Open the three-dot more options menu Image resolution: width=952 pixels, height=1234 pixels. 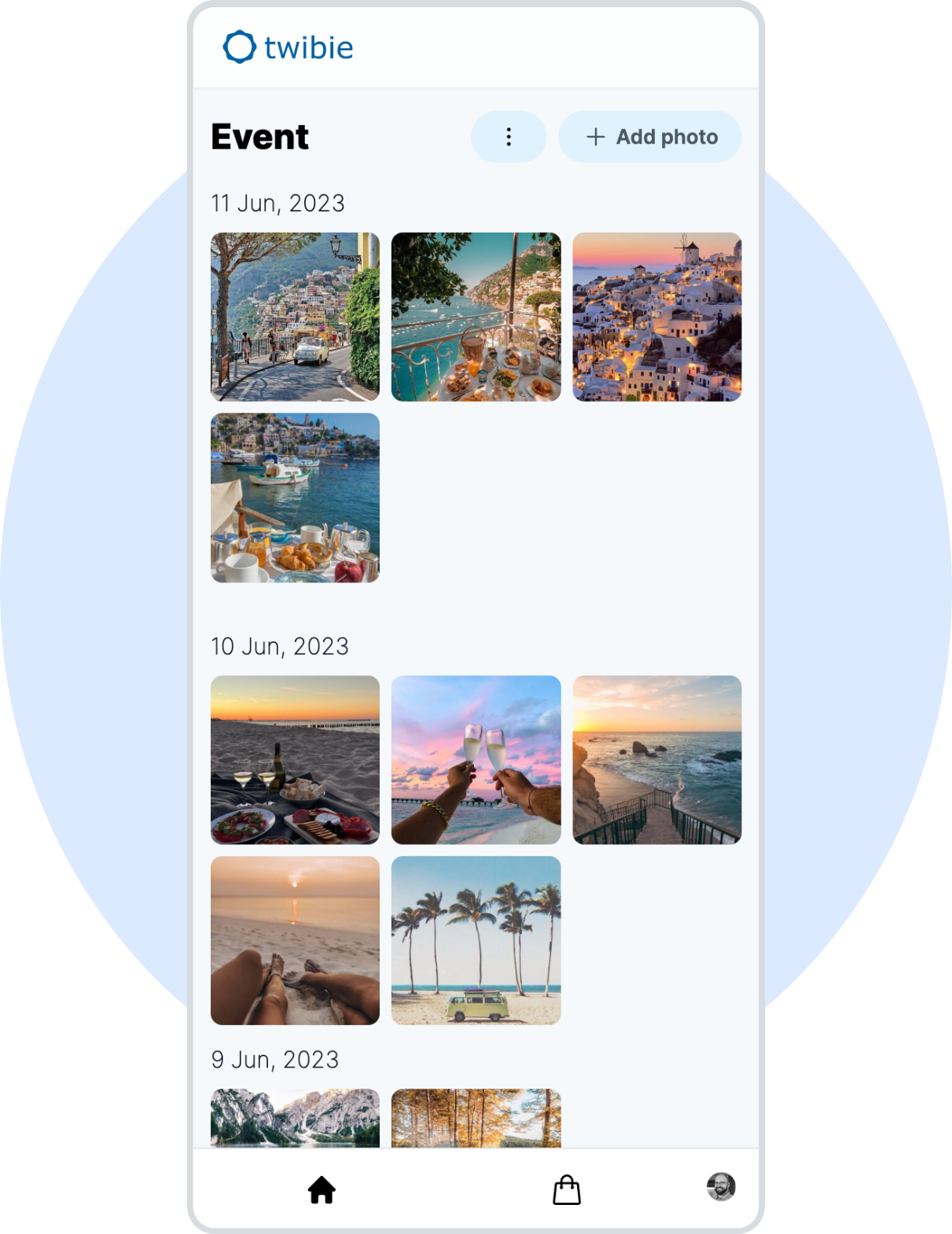pos(509,137)
